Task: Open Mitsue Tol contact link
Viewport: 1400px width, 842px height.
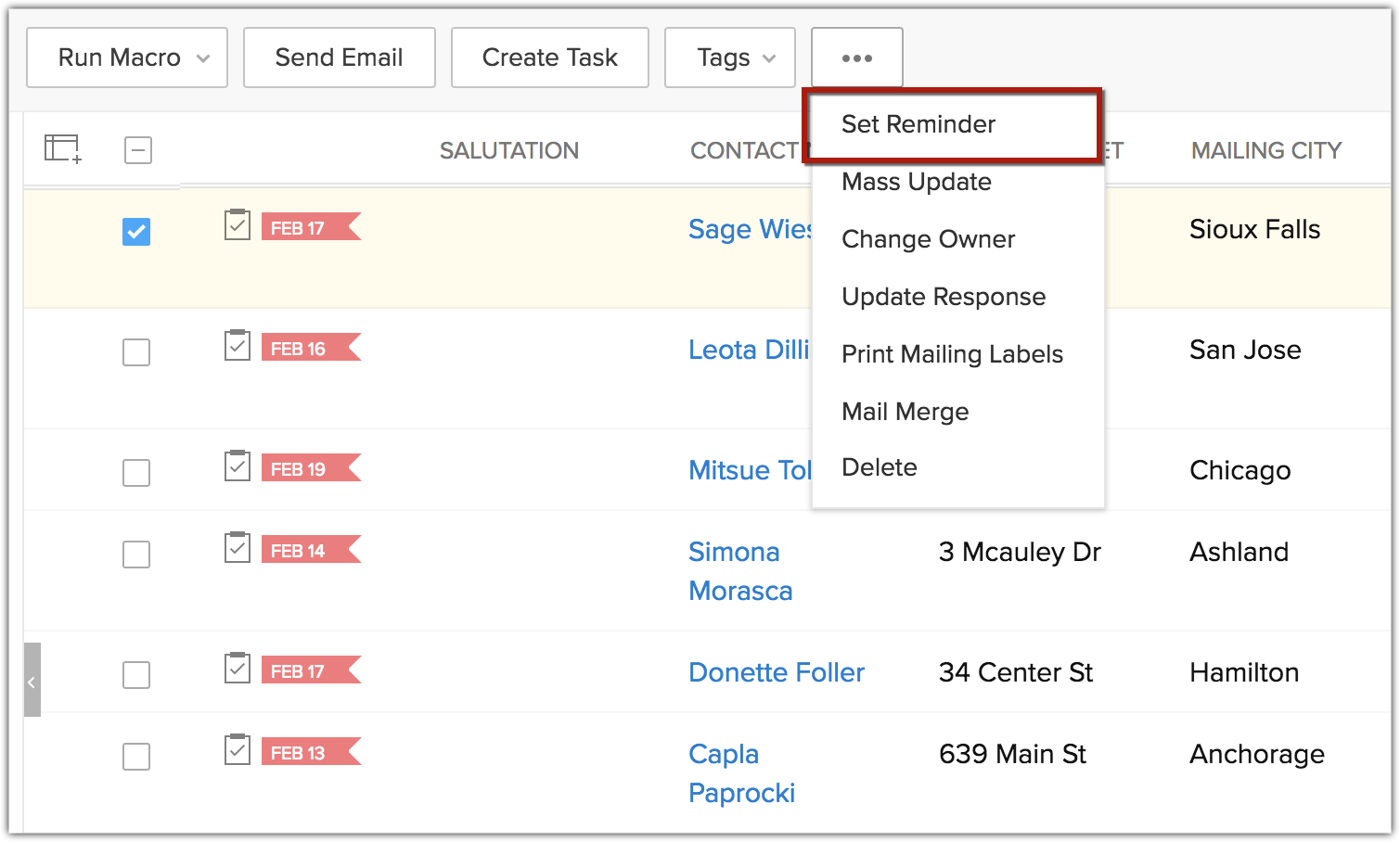Action: point(751,470)
